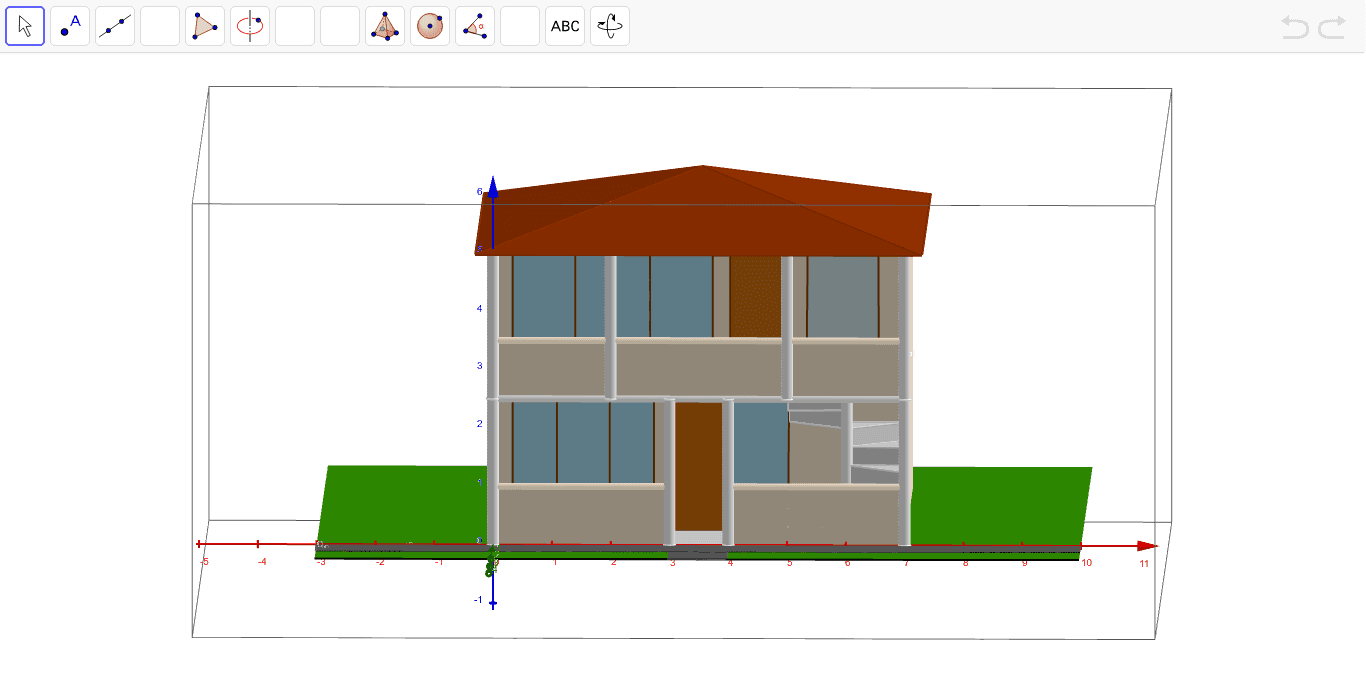The height and width of the screenshot is (675, 1366).
Task: Choose the Sphere tool
Action: (x=430, y=26)
